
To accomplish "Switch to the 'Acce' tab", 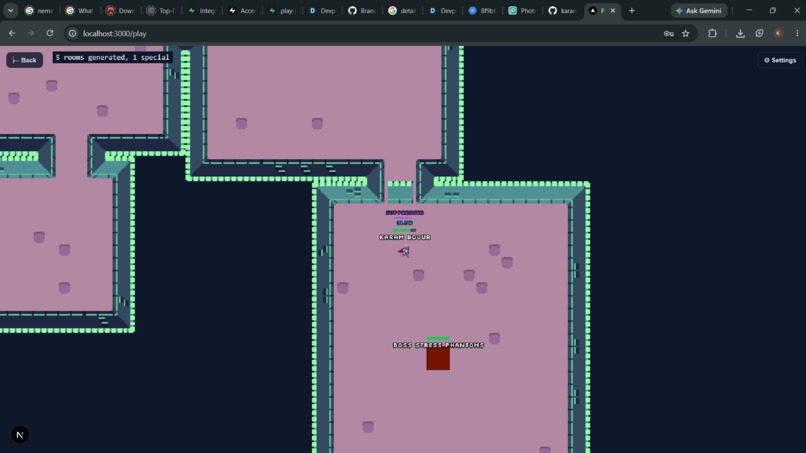I will (241, 10).
